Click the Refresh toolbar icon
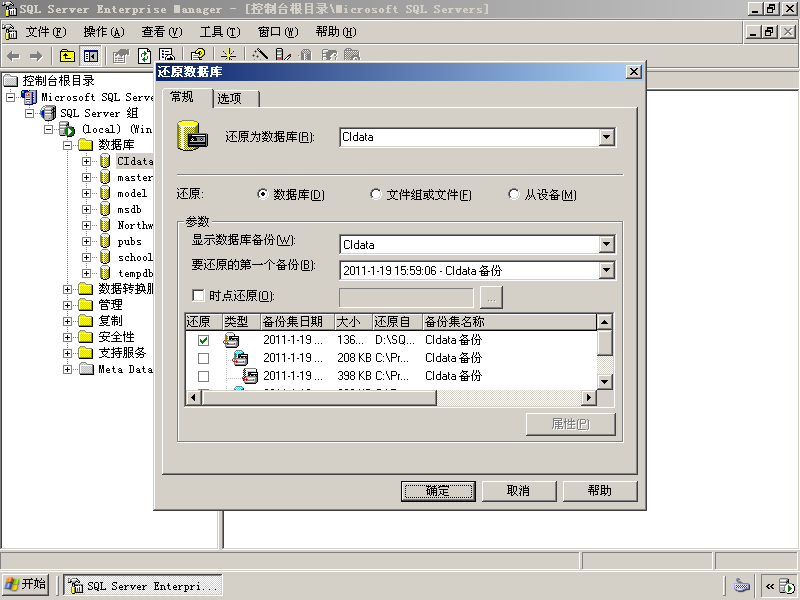The image size is (800, 600). click(144, 56)
